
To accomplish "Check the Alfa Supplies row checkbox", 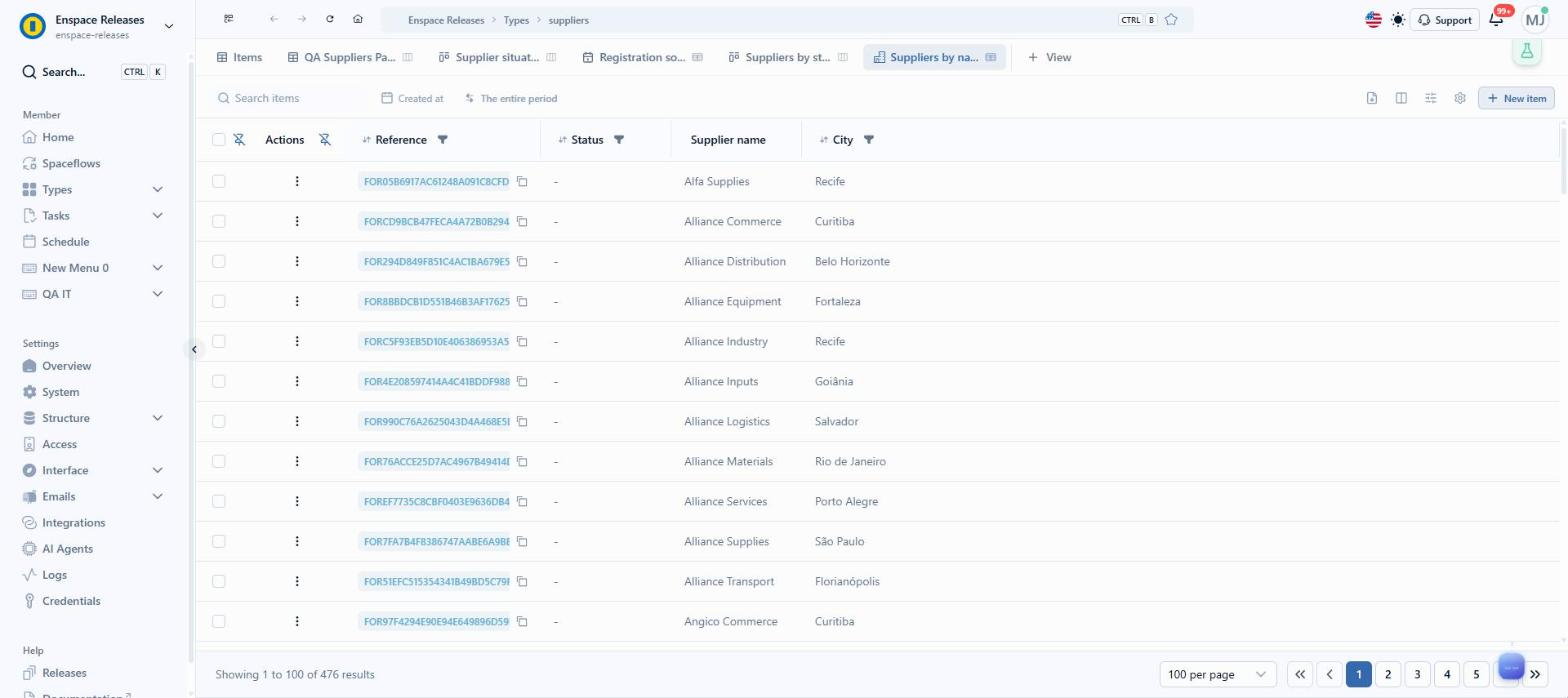I will coord(219,181).
